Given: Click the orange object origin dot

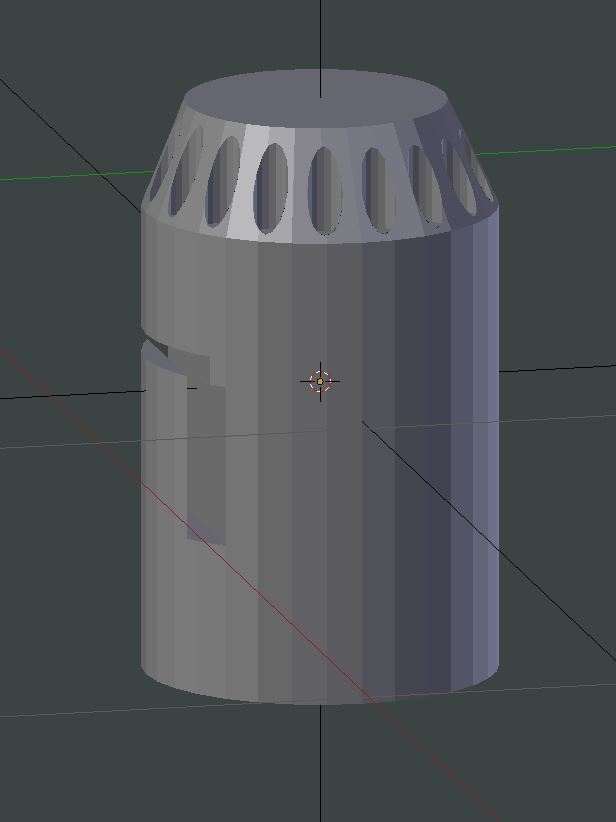Looking at the screenshot, I should [x=320, y=382].
